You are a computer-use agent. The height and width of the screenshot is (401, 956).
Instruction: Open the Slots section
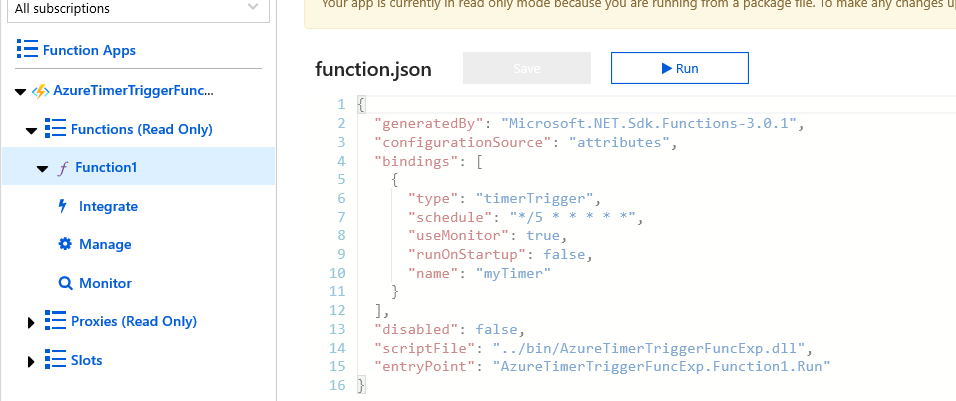(x=87, y=360)
